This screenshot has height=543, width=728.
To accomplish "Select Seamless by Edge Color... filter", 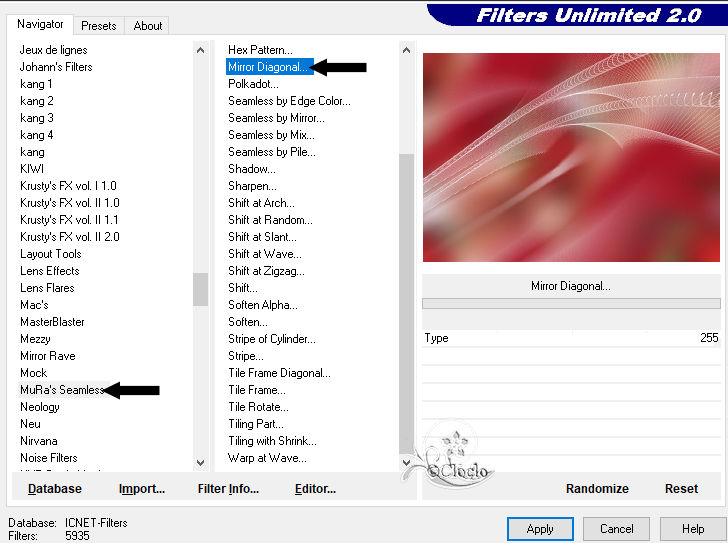I will point(289,101).
